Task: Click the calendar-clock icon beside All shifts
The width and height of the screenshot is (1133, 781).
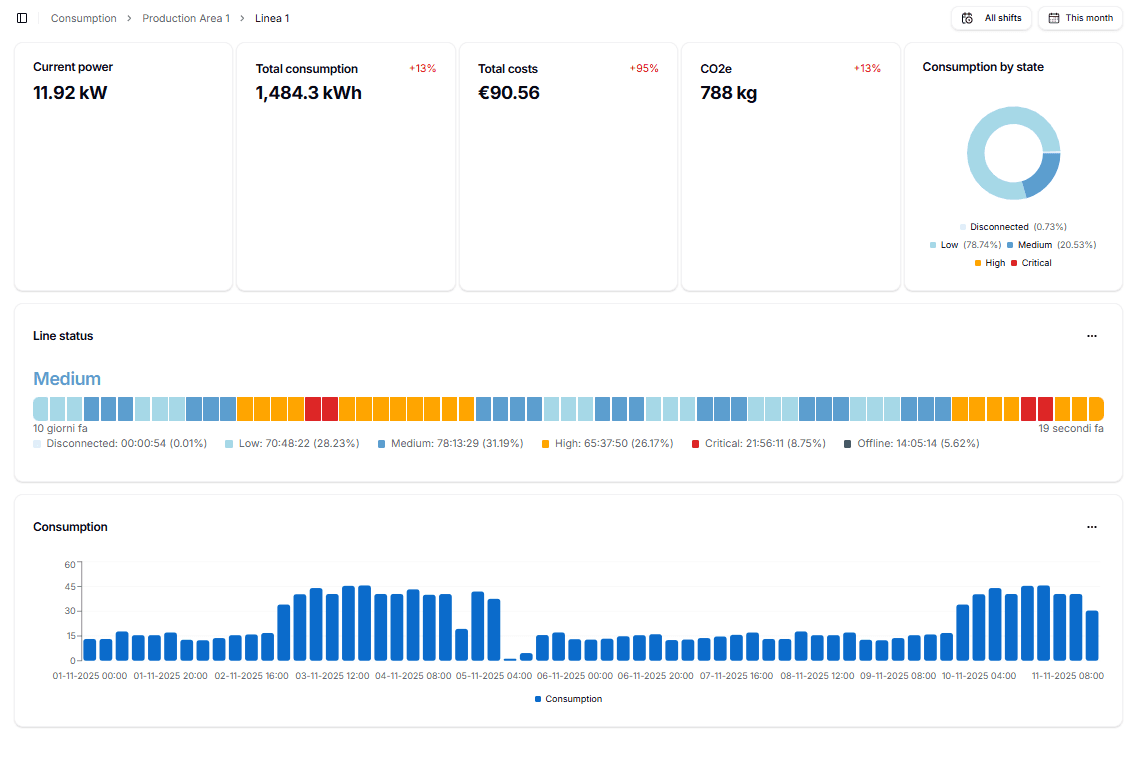Action: click(x=967, y=18)
